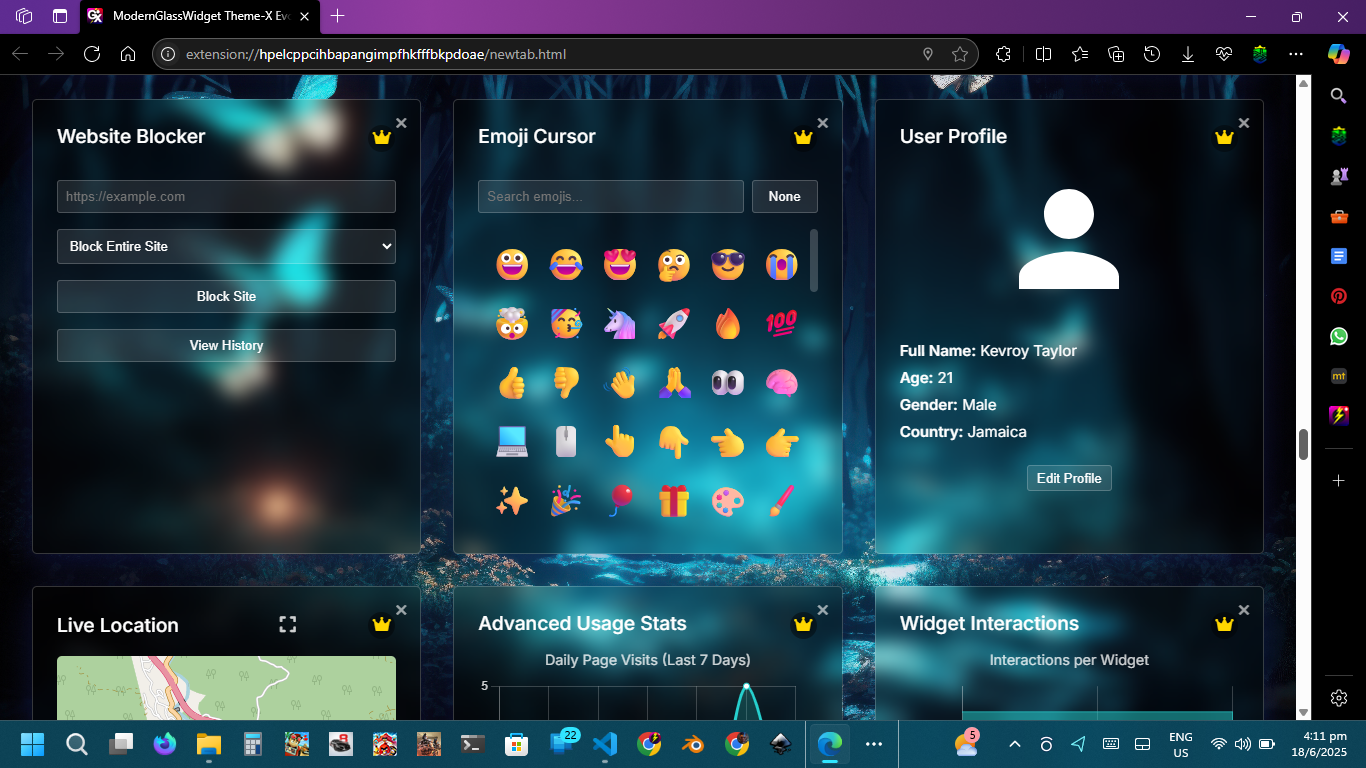The height and width of the screenshot is (768, 1366).
Task: Show hidden system tray icons chevron
Action: 1015,744
